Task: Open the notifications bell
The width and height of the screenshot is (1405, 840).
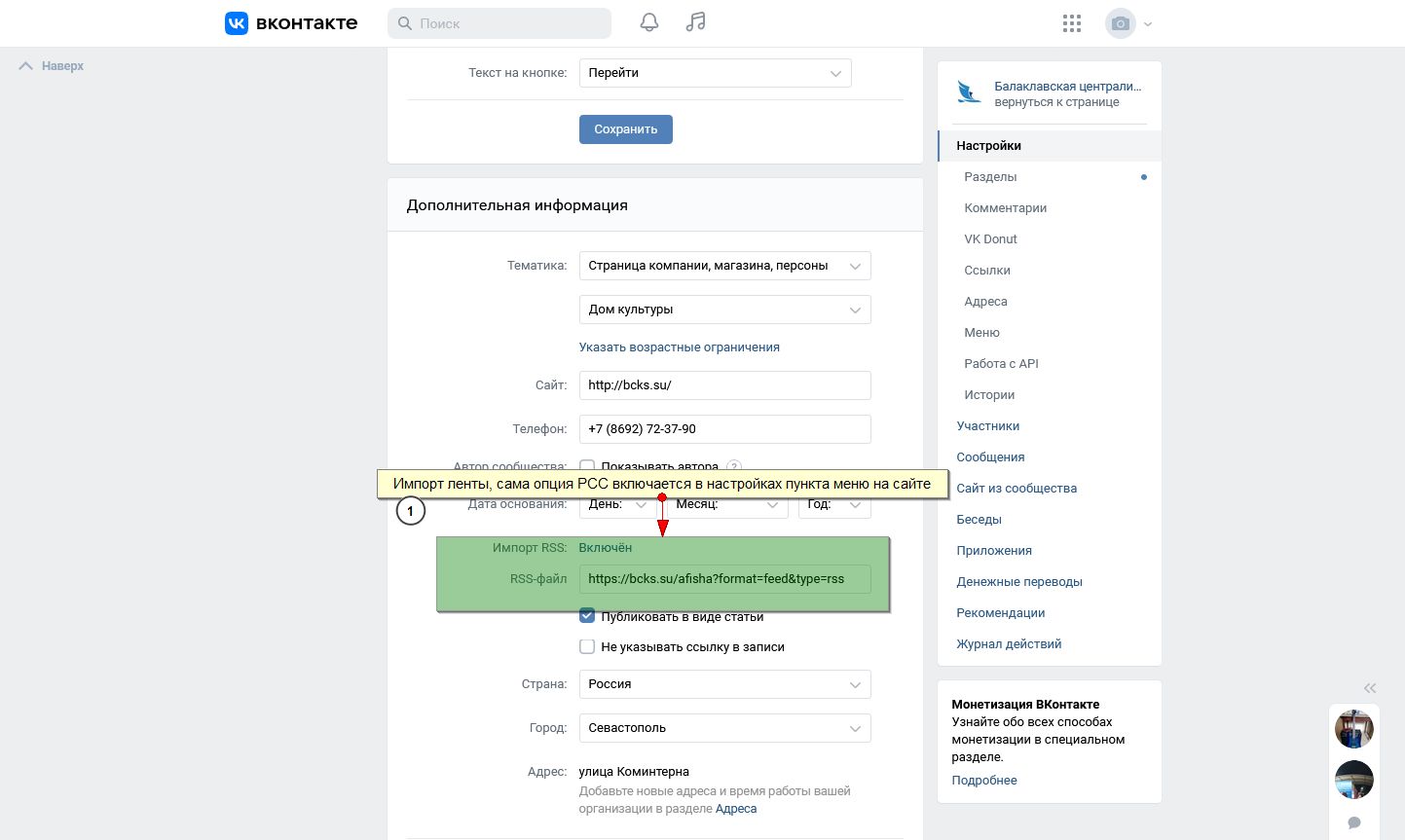Action: coord(649,23)
